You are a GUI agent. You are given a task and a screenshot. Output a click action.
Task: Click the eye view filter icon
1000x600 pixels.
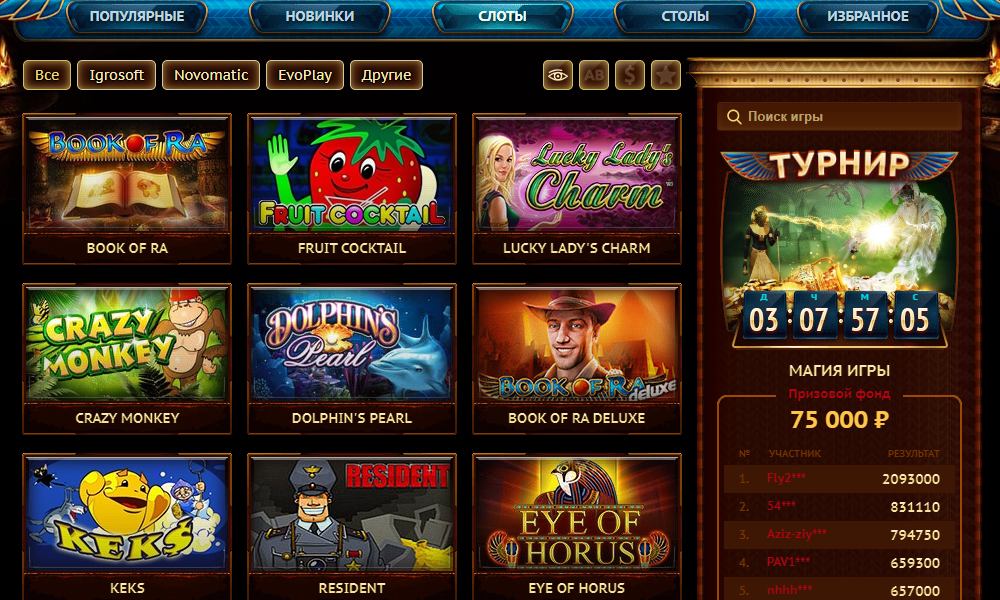[x=557, y=75]
